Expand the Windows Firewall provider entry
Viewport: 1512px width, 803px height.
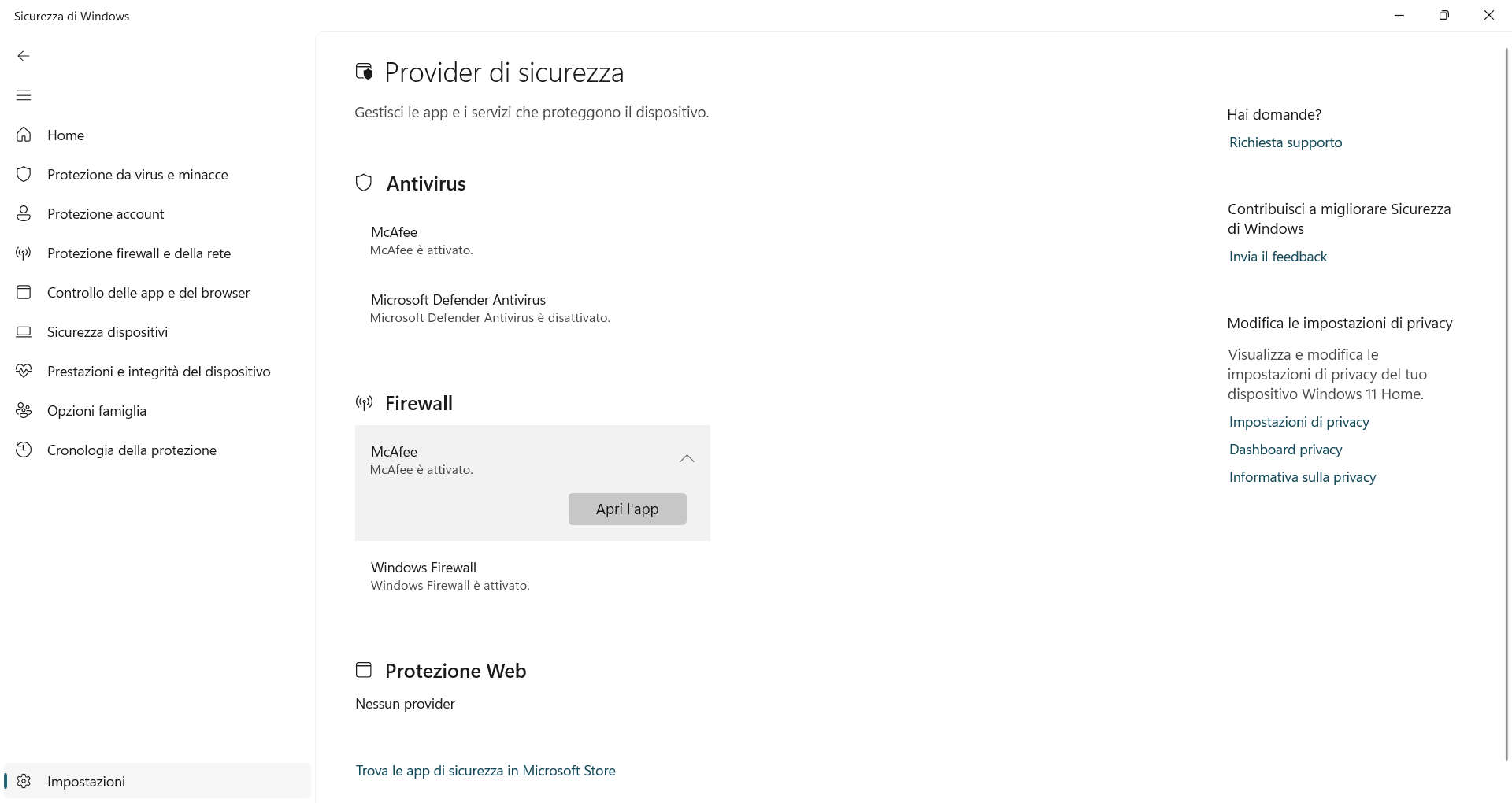(532, 576)
